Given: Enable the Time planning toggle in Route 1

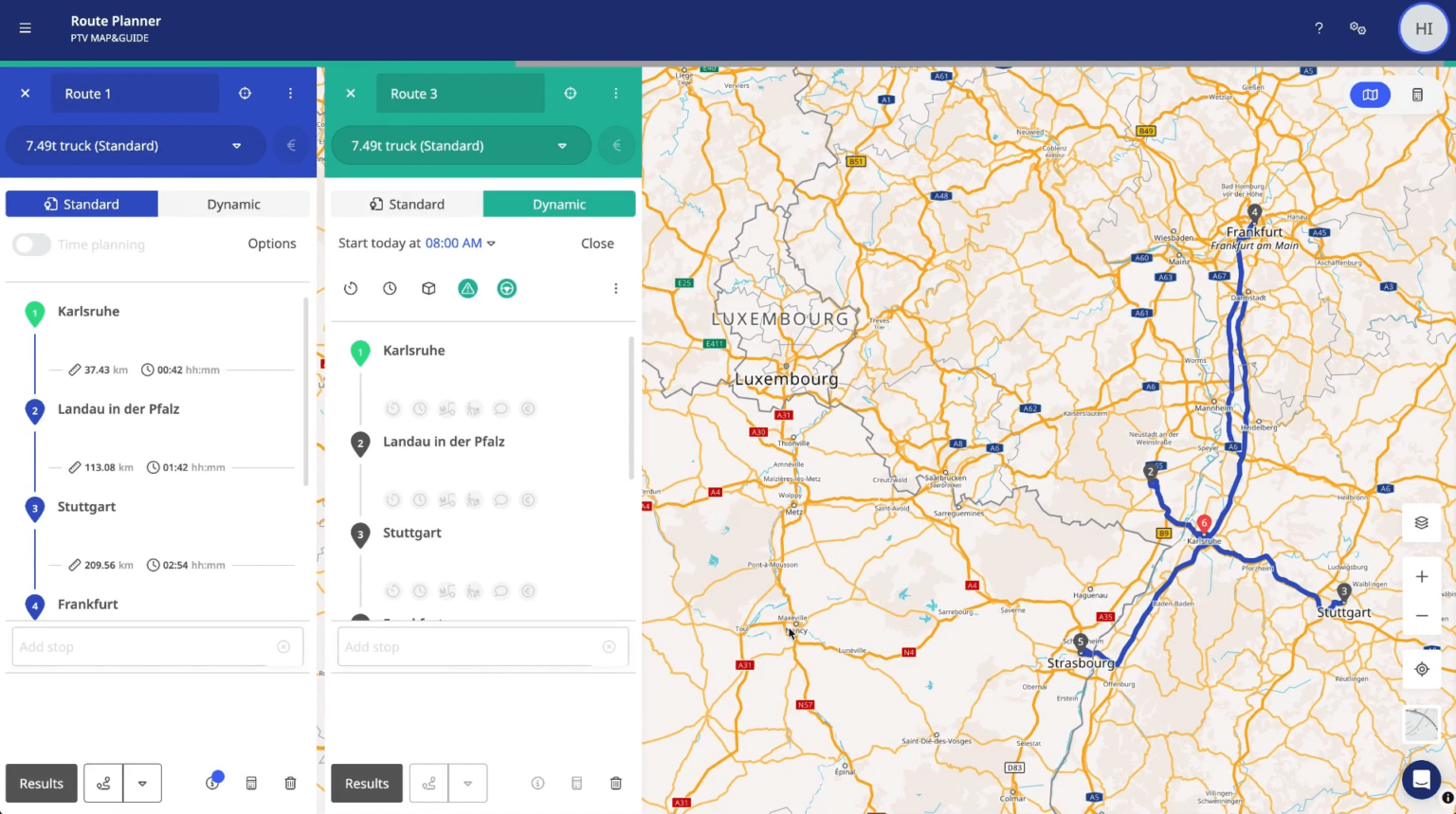Looking at the screenshot, I should pyautogui.click(x=31, y=244).
